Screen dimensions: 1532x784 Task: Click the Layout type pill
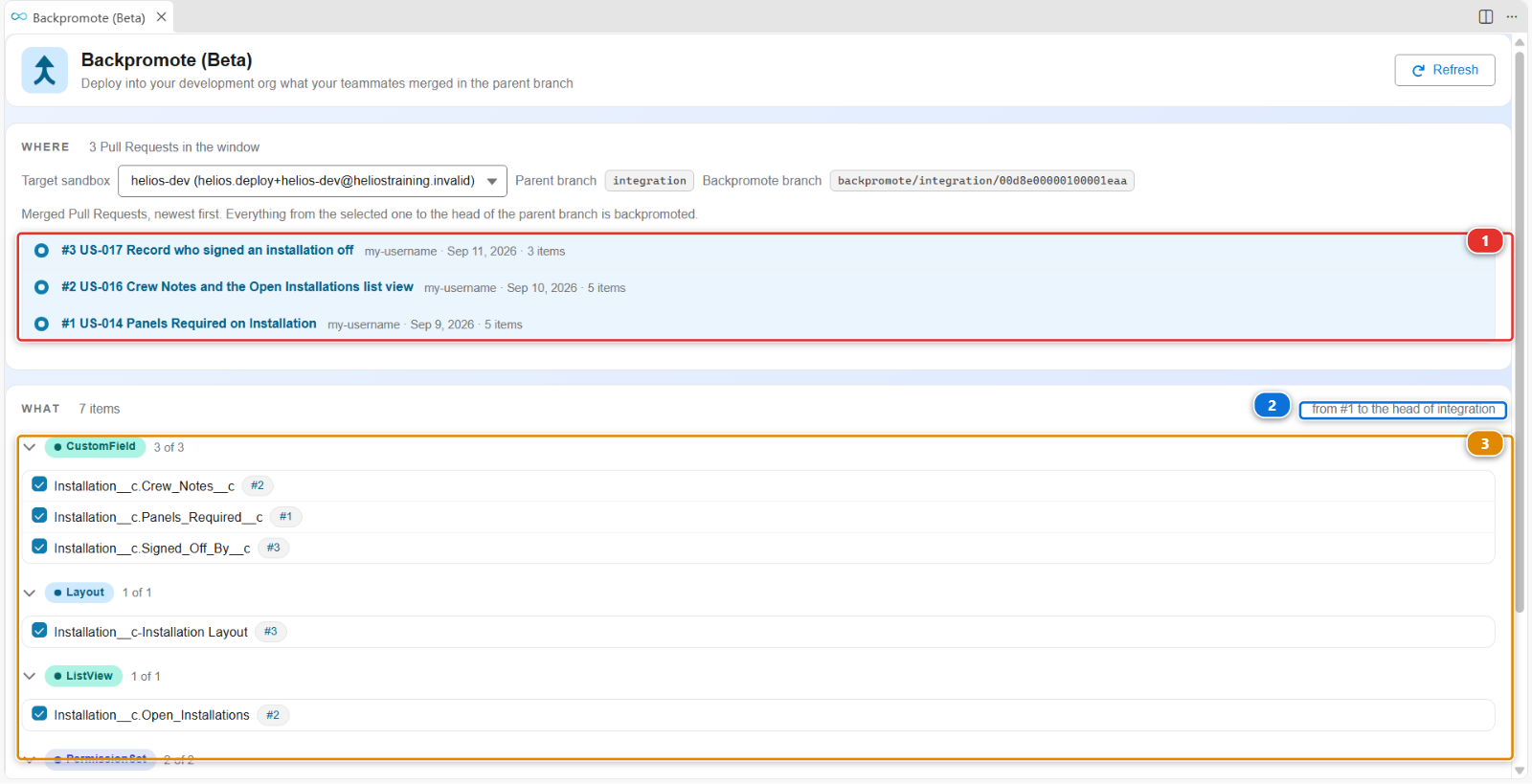(79, 593)
